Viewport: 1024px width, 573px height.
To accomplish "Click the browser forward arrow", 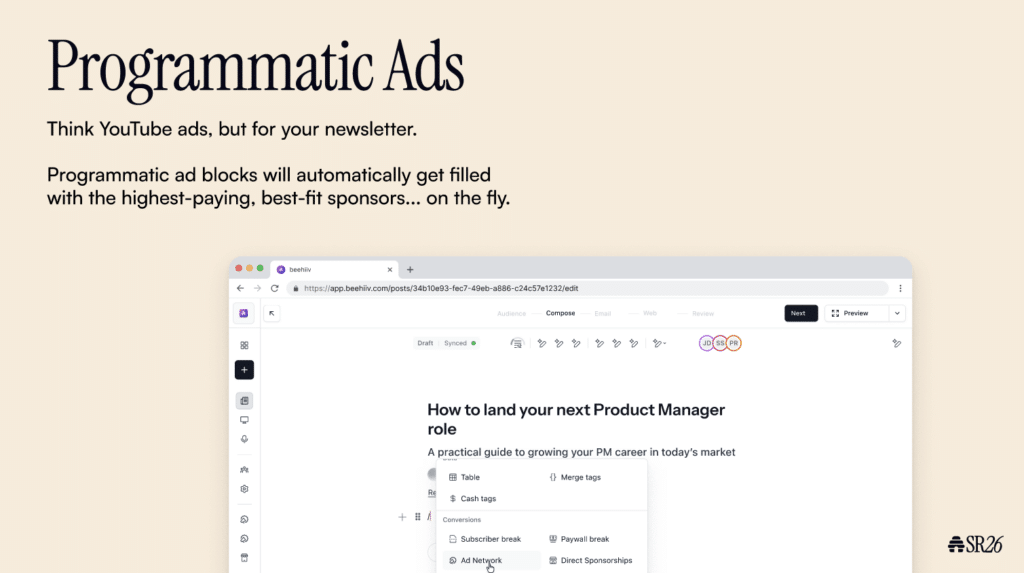I will 257,288.
